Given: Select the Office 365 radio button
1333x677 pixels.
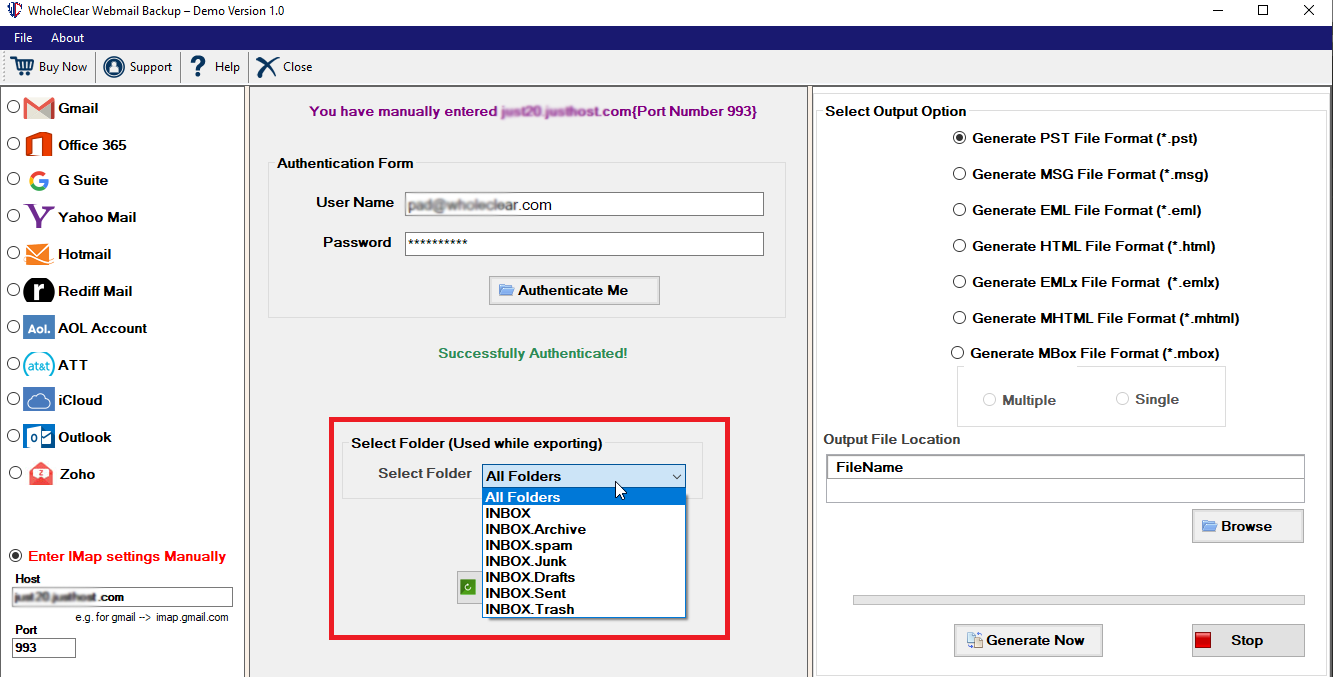Looking at the screenshot, I should coord(13,143).
